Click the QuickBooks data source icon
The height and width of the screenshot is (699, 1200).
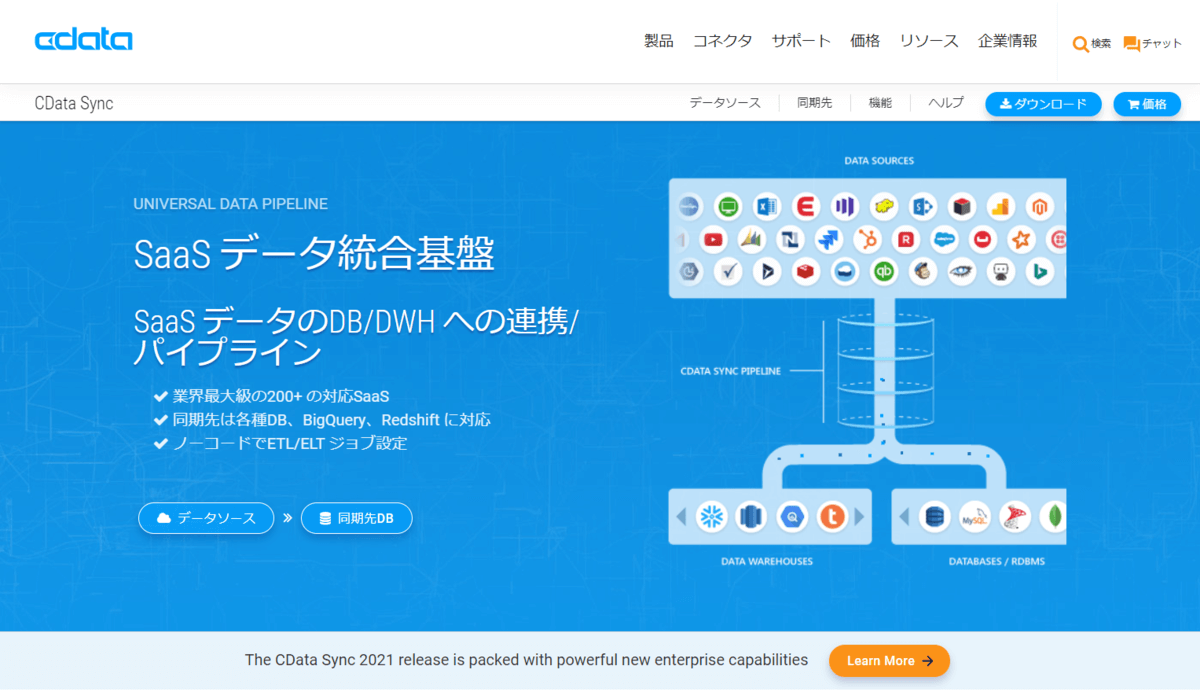(883, 271)
